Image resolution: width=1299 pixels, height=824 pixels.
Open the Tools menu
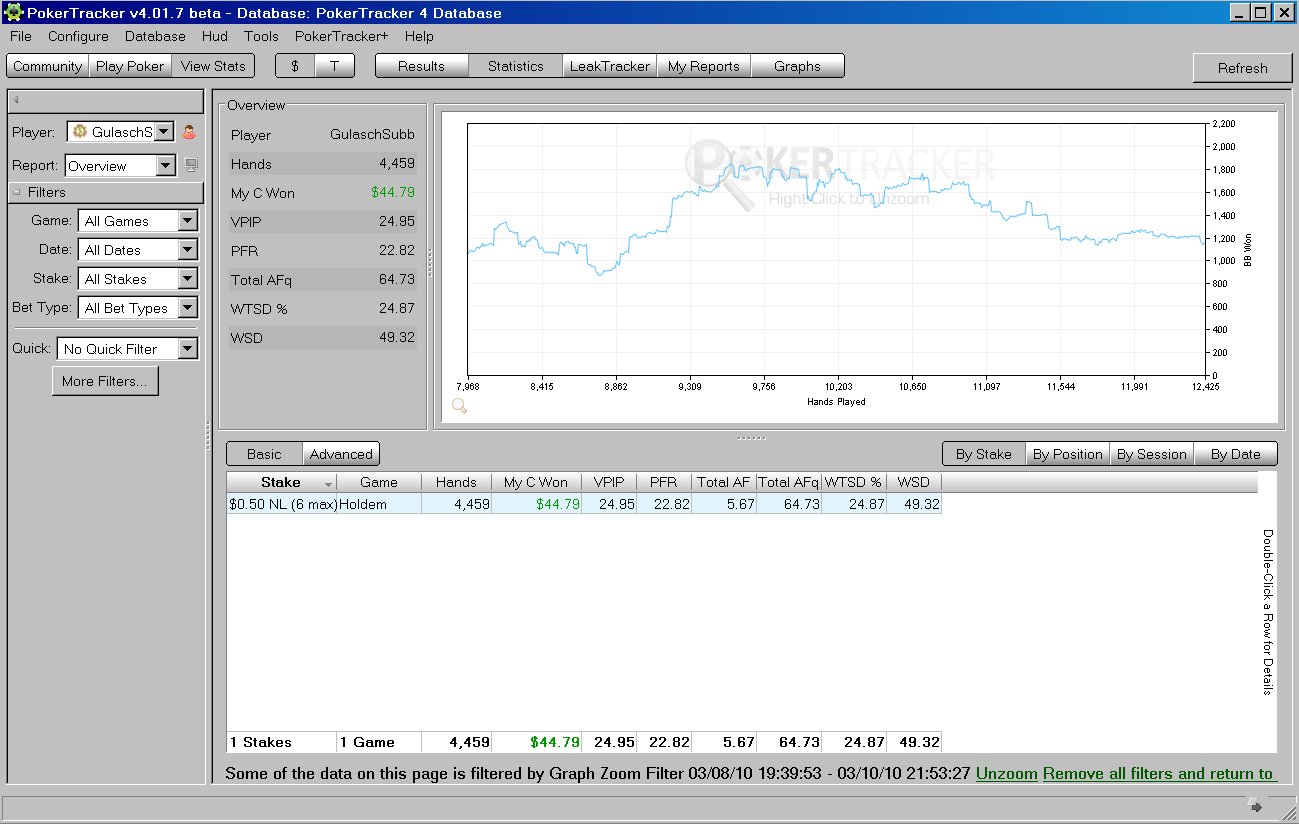click(x=261, y=36)
